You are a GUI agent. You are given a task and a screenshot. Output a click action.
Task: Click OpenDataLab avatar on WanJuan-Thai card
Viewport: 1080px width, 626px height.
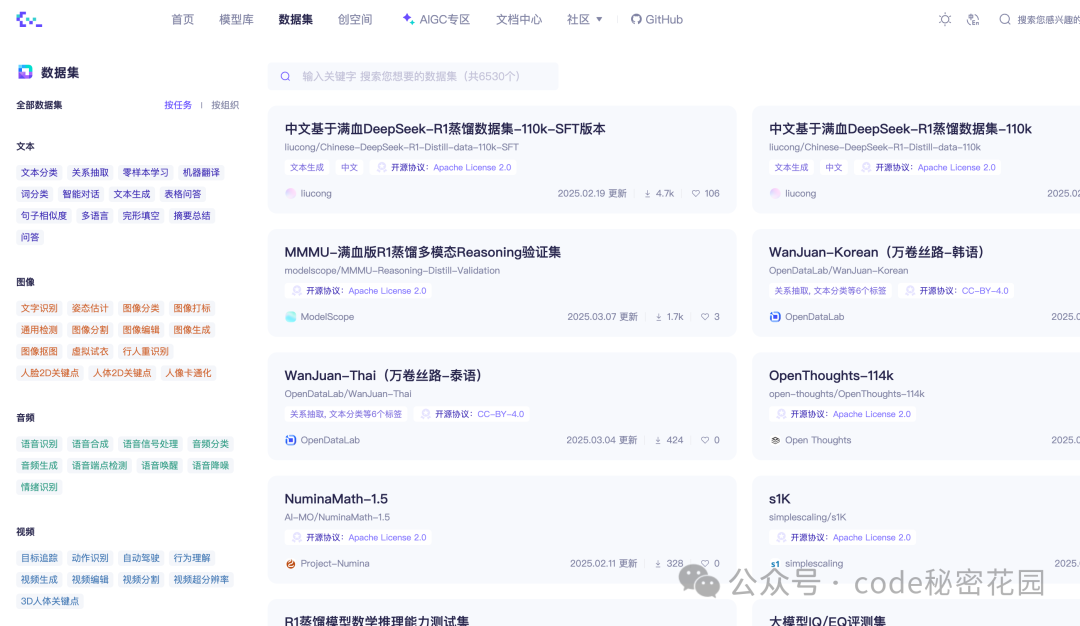click(291, 440)
